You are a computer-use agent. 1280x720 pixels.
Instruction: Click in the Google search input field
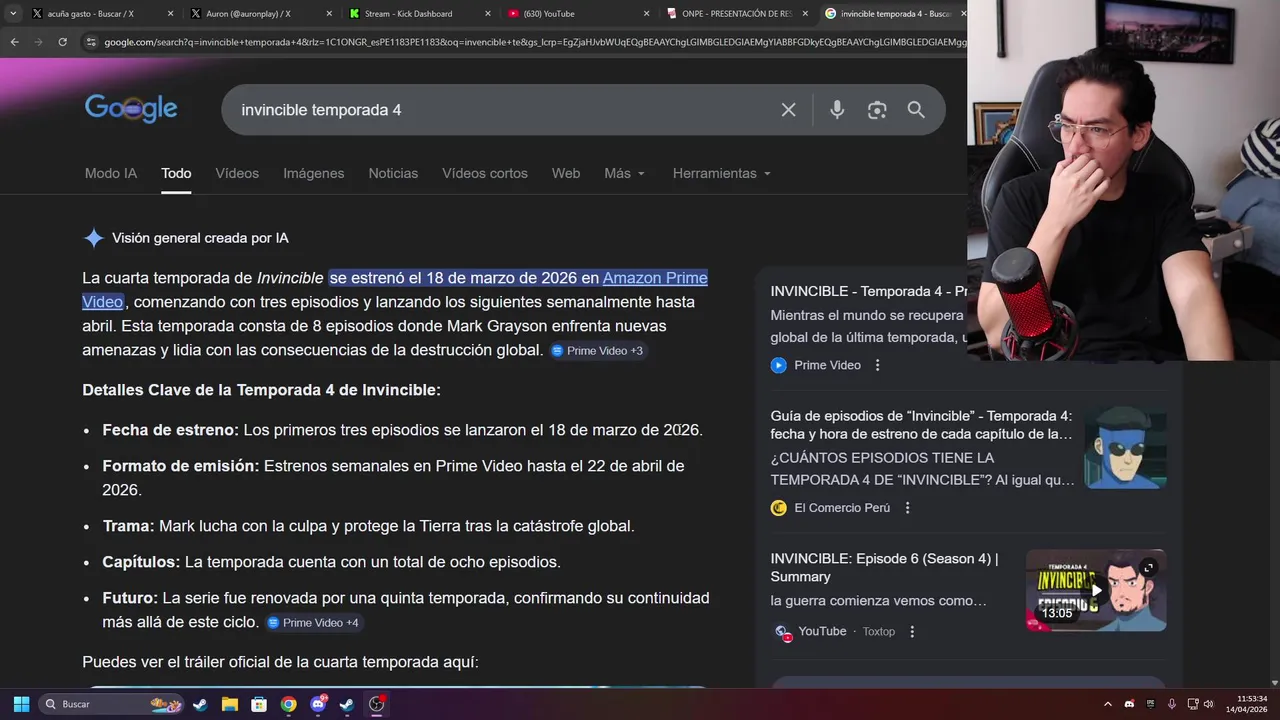[x=500, y=110]
